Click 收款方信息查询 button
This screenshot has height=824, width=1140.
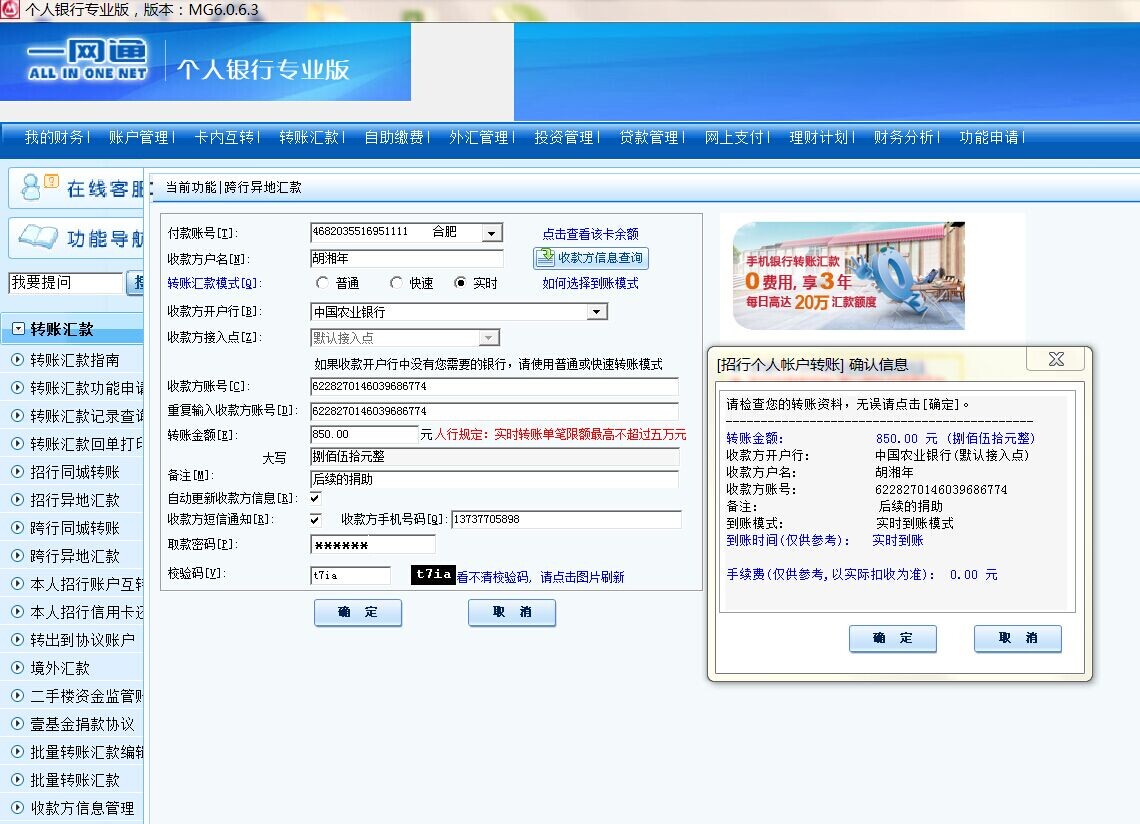point(591,257)
